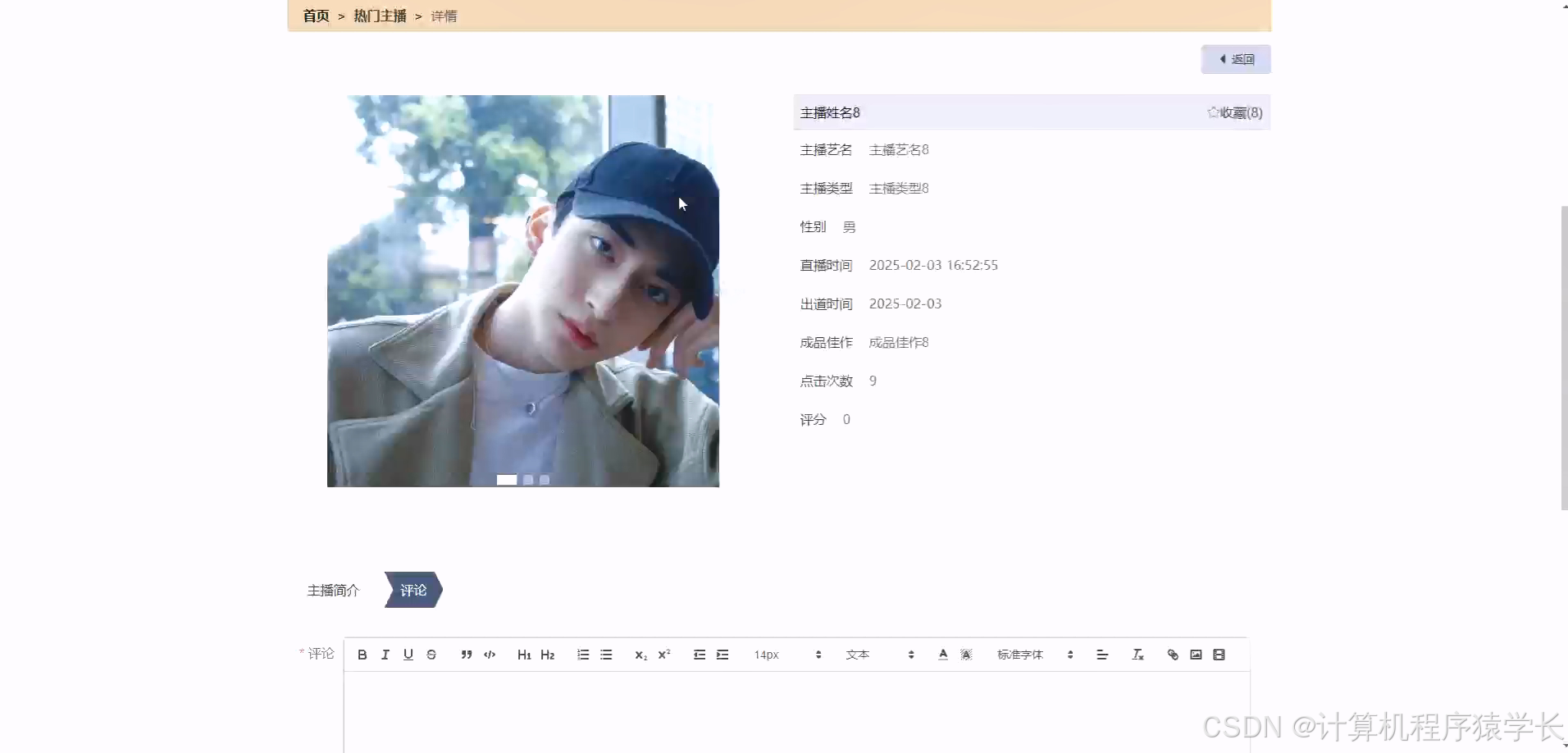Click the 主播姓名8 title text
This screenshot has width=1568, height=753.
coord(830,112)
